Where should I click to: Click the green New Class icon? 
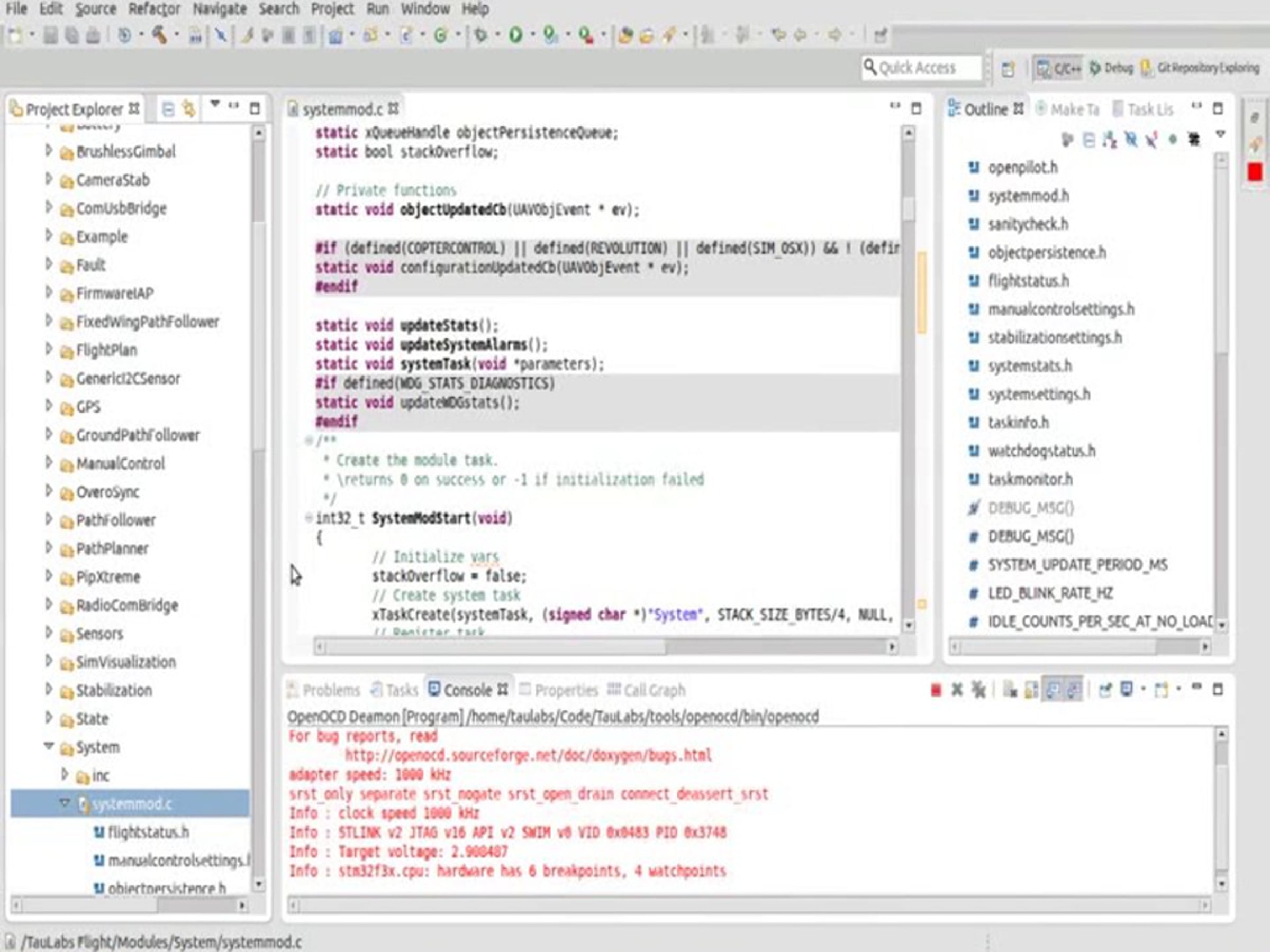(x=440, y=35)
